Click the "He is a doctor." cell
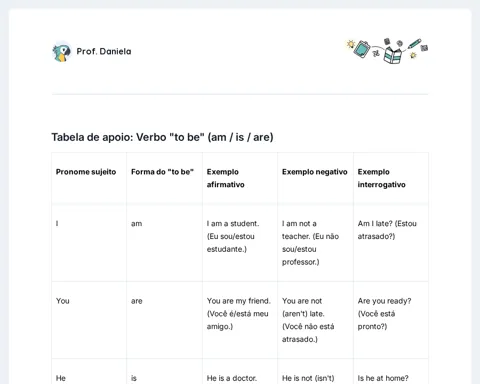This screenshot has height=384, width=480. coord(240,371)
